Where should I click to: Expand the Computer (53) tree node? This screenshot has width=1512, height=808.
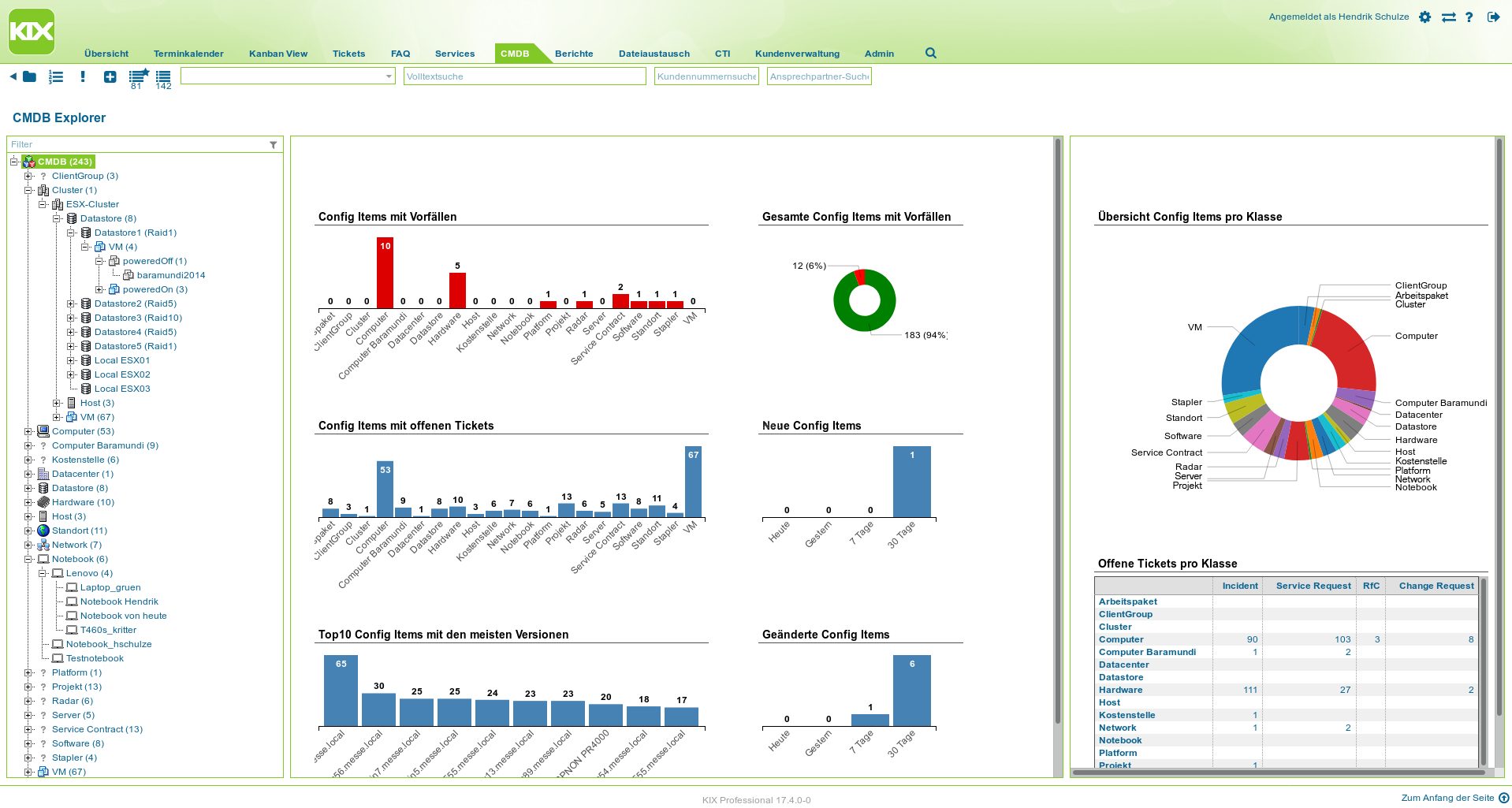pyautogui.click(x=28, y=431)
